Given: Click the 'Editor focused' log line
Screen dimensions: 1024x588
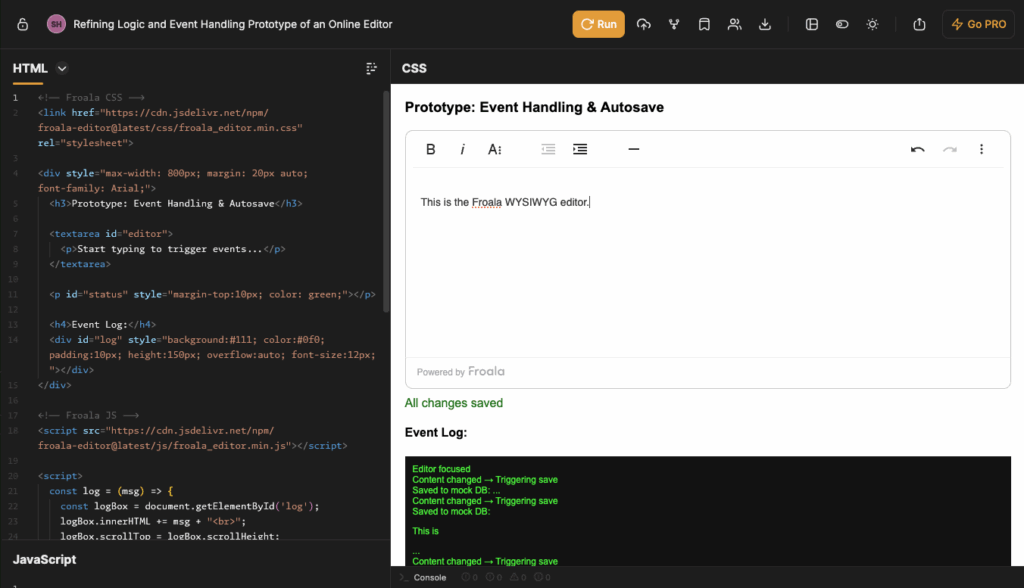Looking at the screenshot, I should (x=441, y=469).
